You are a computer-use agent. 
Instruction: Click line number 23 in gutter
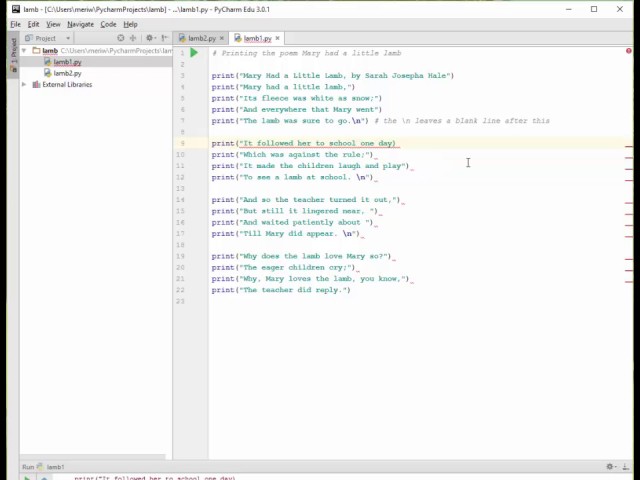[180, 301]
